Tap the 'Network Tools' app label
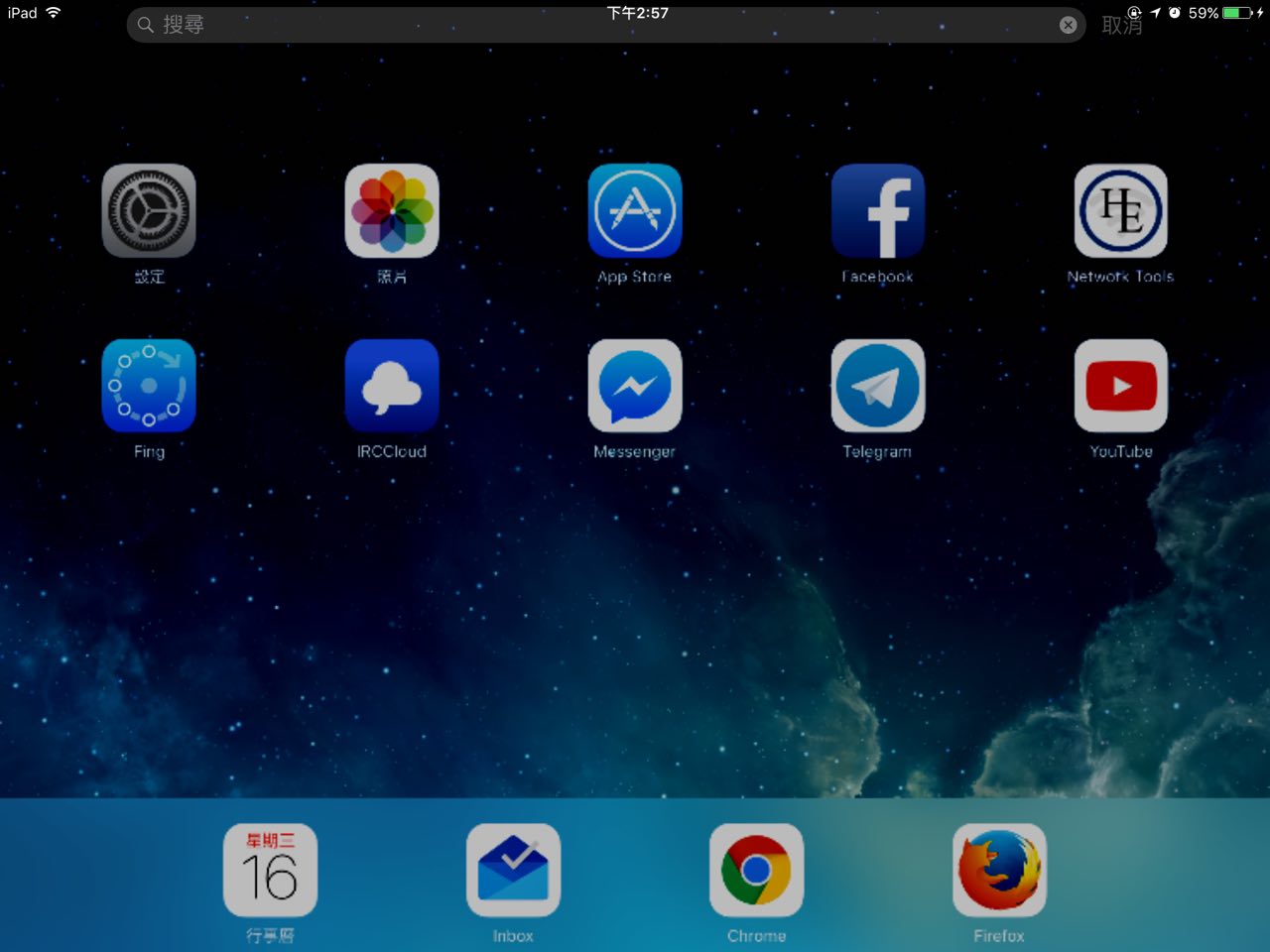The width and height of the screenshot is (1270, 952). pos(1121,277)
